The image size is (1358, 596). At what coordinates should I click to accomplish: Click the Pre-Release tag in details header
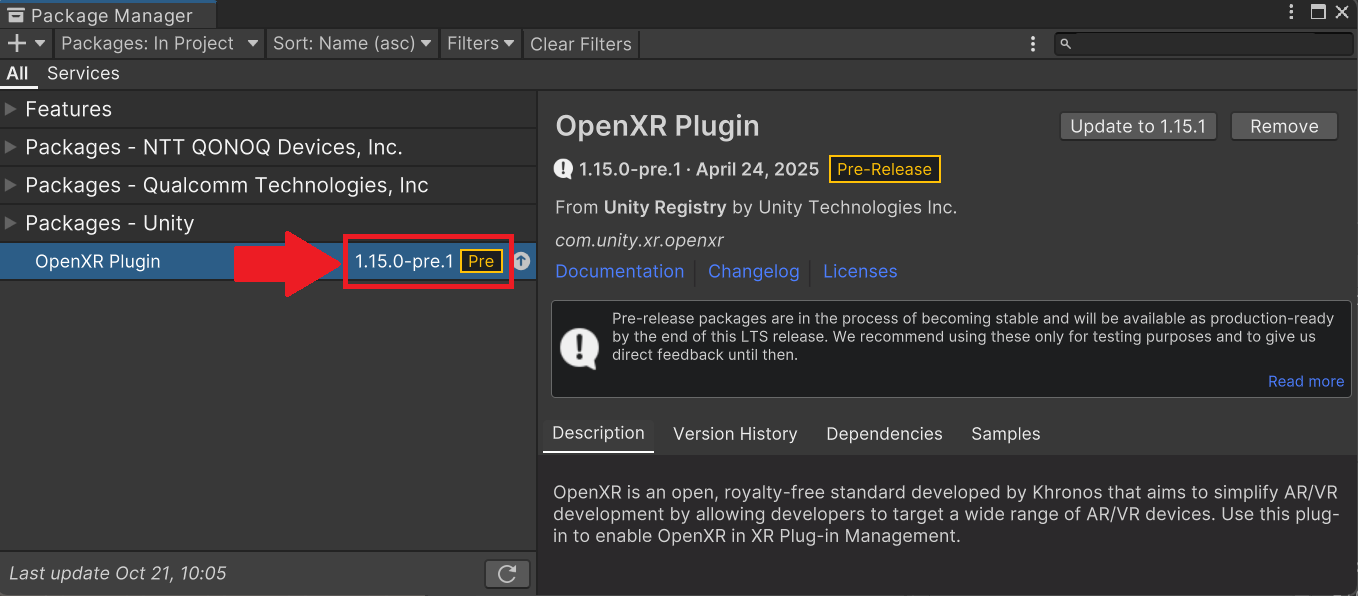(884, 169)
